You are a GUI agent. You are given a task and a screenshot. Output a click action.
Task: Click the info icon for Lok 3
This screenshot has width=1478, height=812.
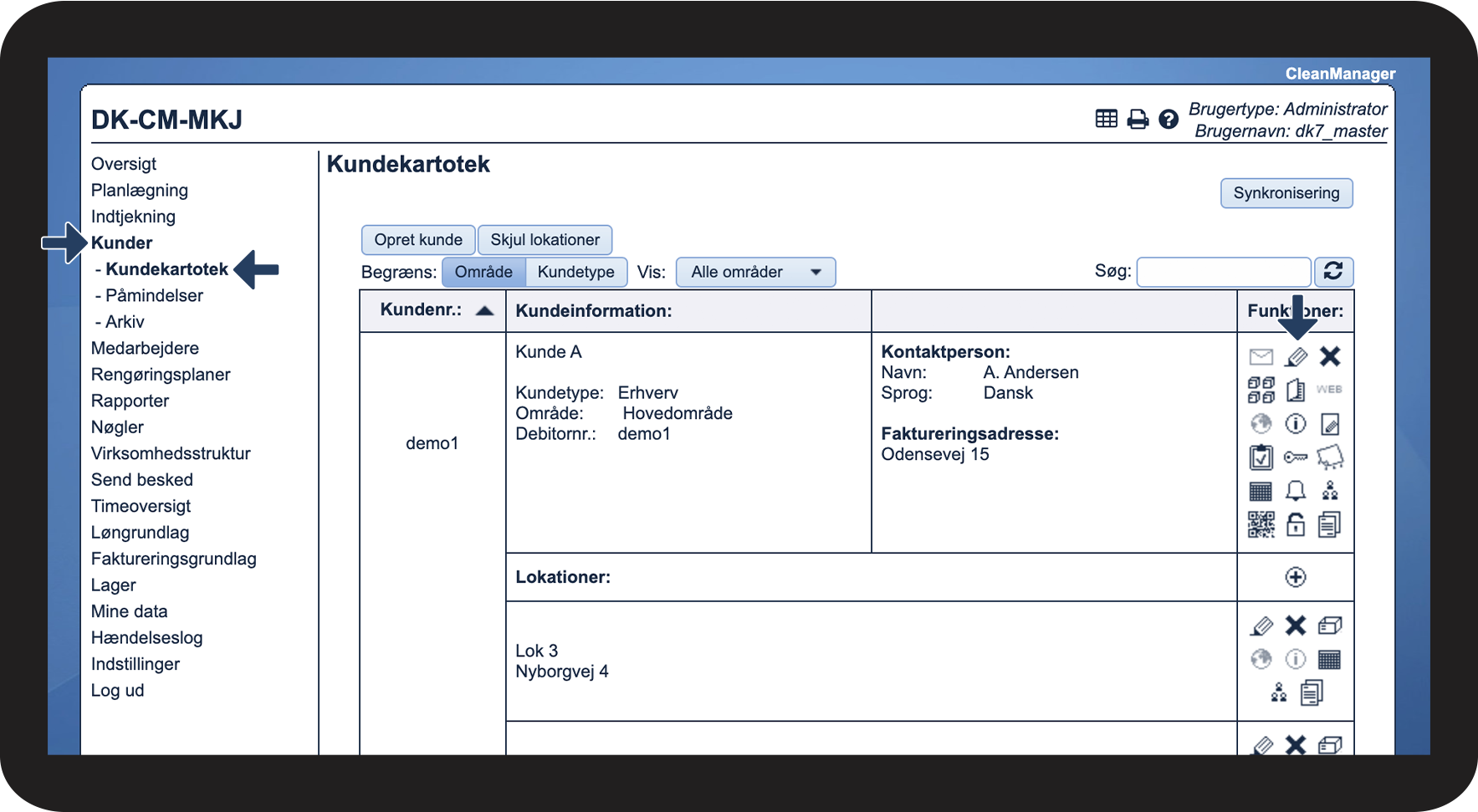pyautogui.click(x=1296, y=659)
